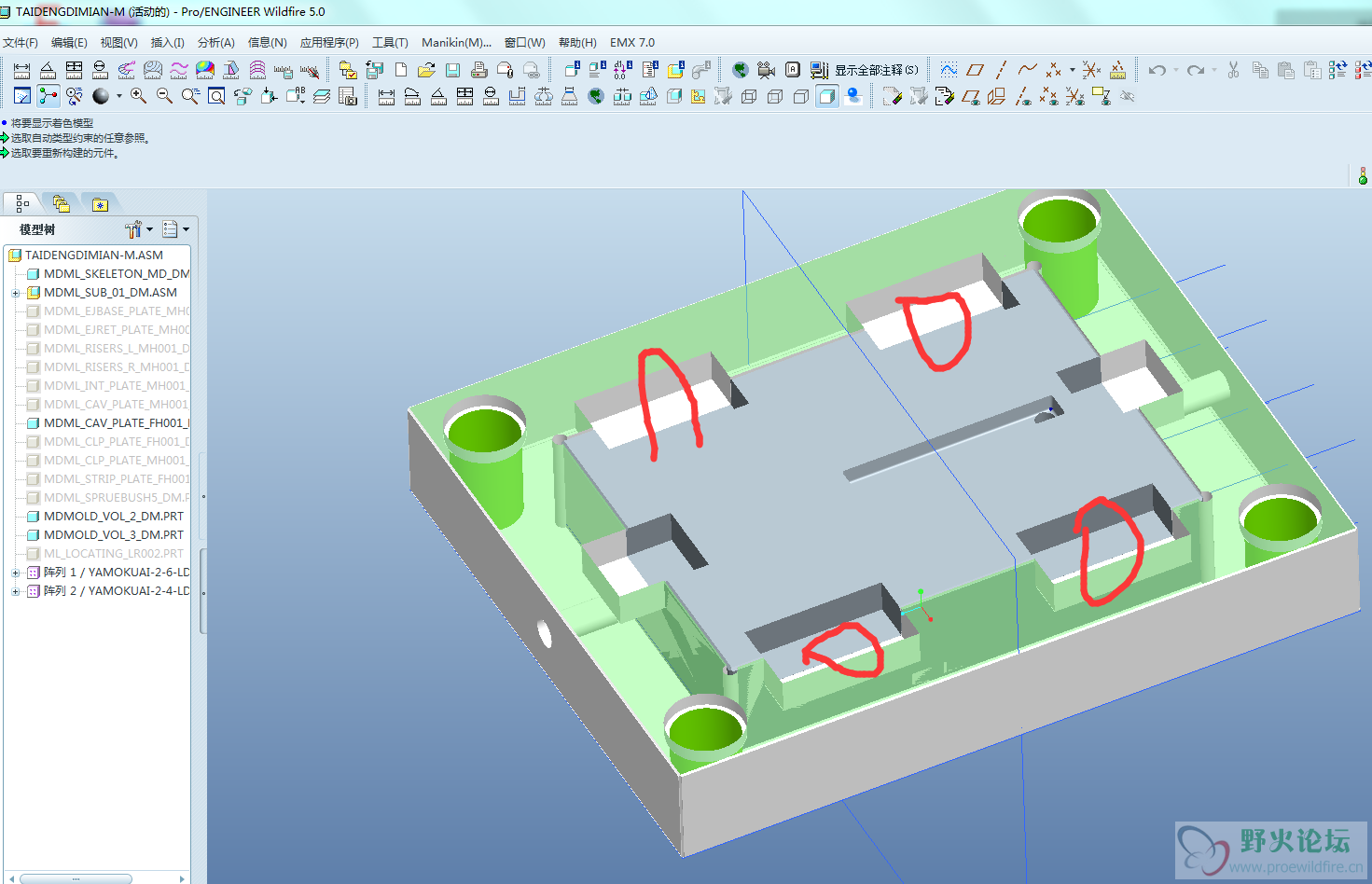Click the datum curve tool icon
The image size is (1372, 884).
(x=1028, y=70)
